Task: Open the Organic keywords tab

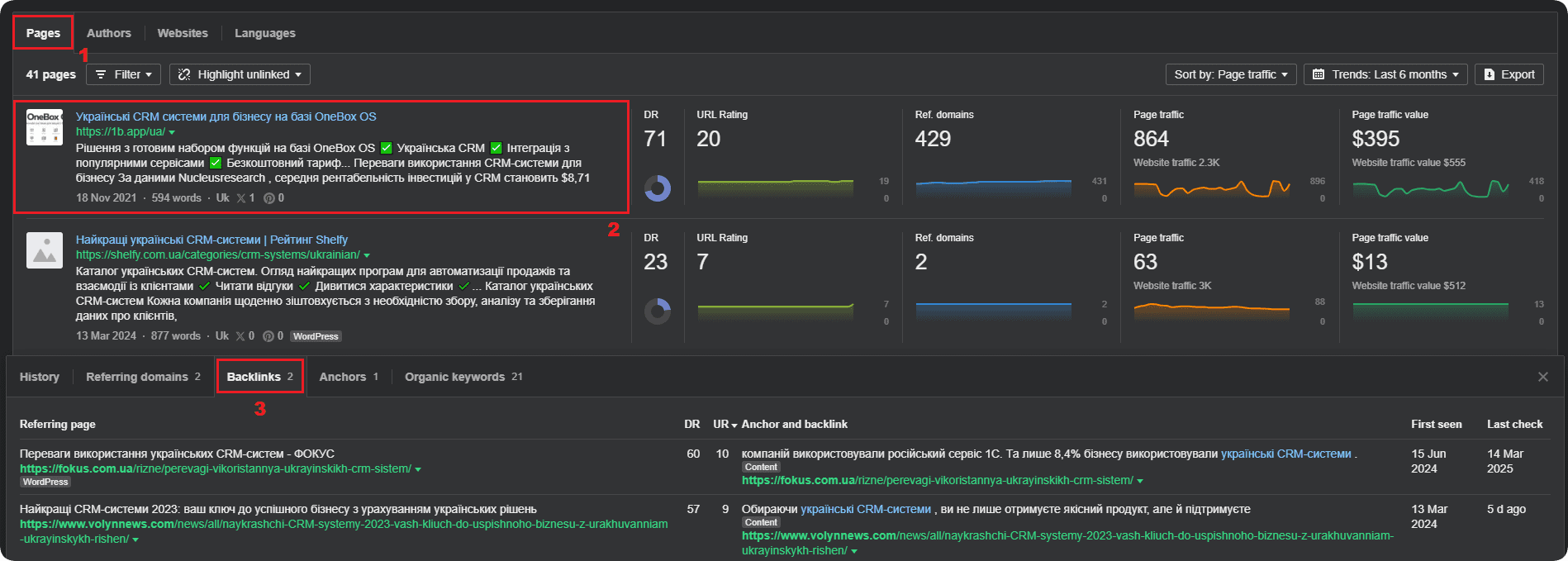Action: tap(463, 377)
